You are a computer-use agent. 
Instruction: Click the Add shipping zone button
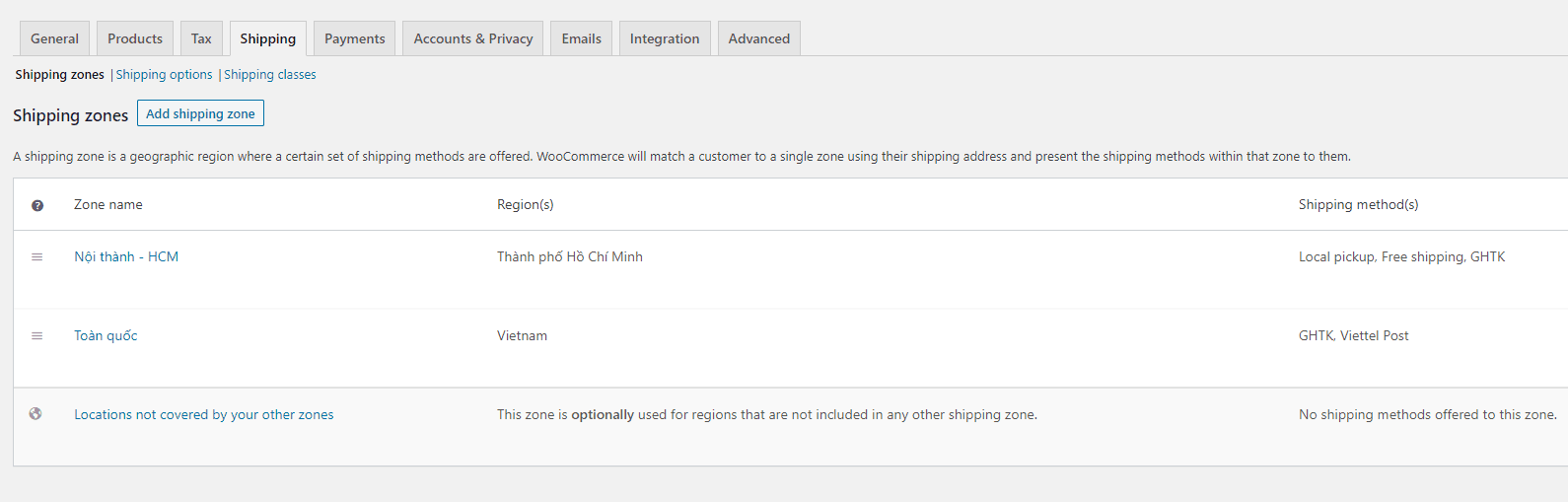(x=200, y=113)
